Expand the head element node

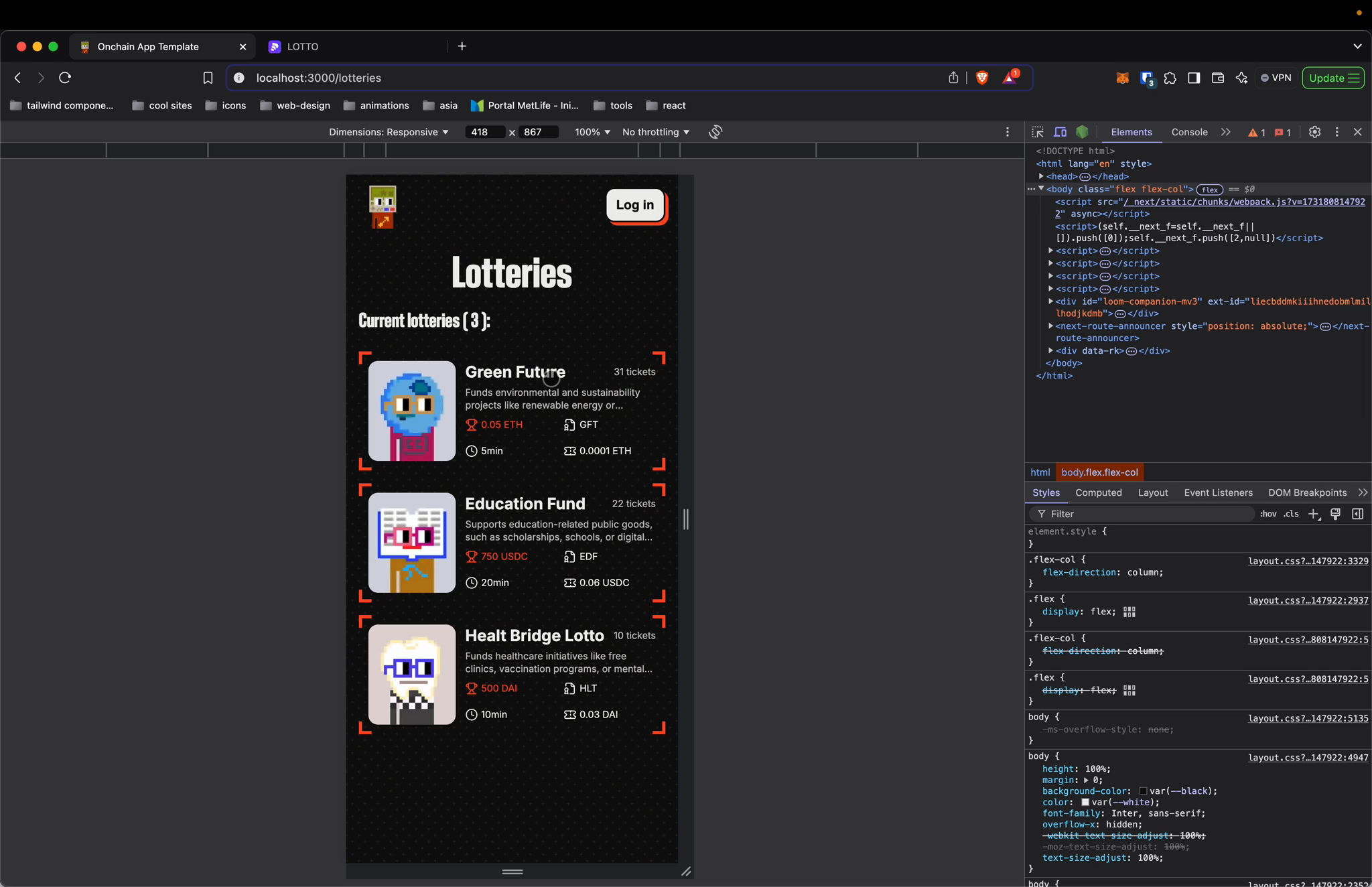coord(1042,176)
